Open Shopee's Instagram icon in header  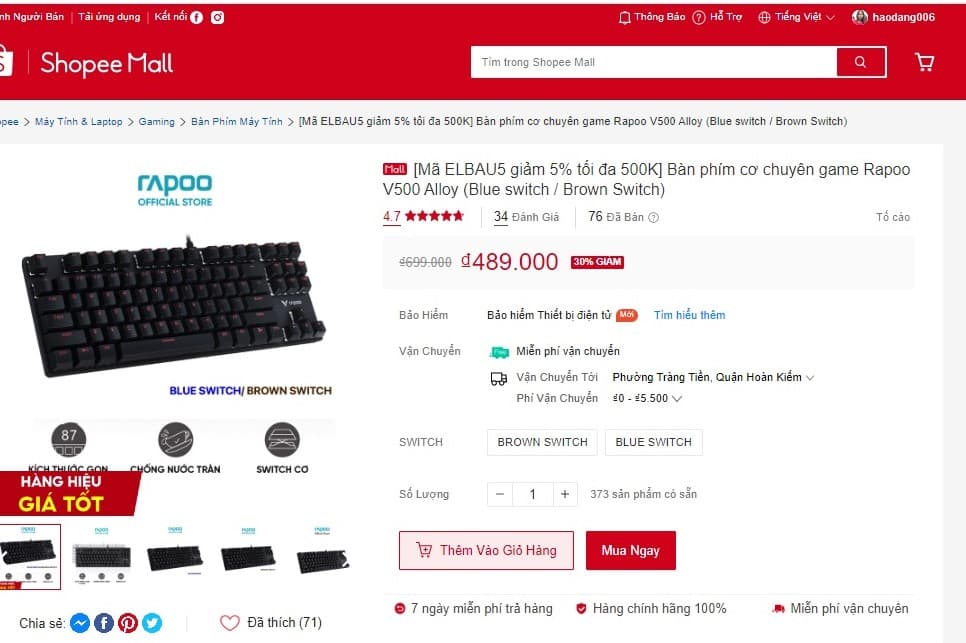point(217,18)
